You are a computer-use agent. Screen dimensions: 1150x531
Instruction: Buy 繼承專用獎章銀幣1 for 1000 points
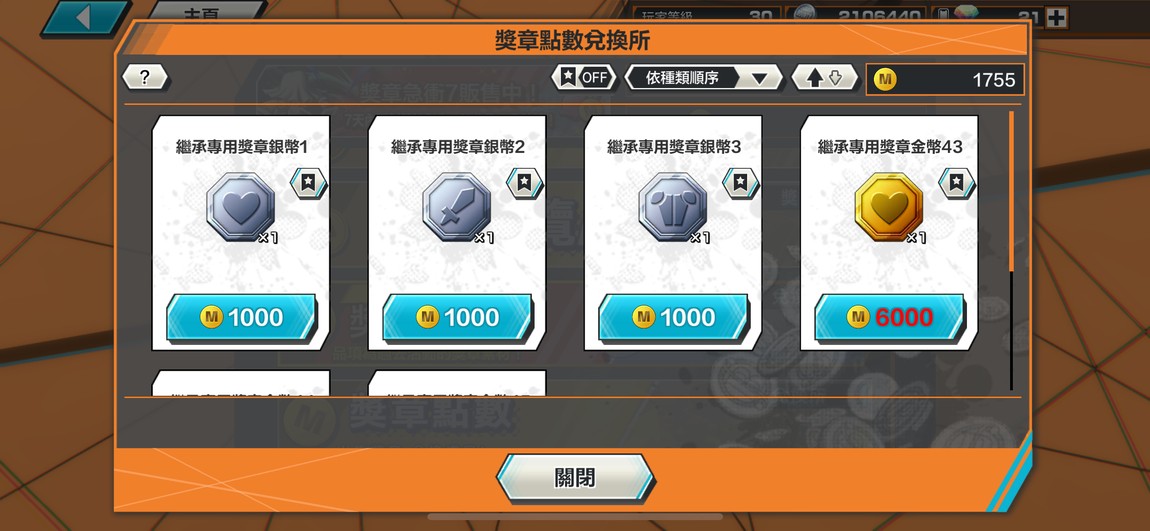click(x=241, y=318)
